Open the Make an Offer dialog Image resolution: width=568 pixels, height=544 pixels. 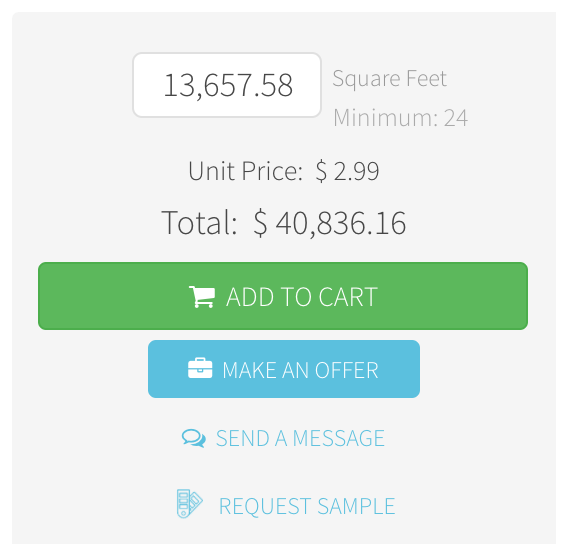[x=284, y=369]
